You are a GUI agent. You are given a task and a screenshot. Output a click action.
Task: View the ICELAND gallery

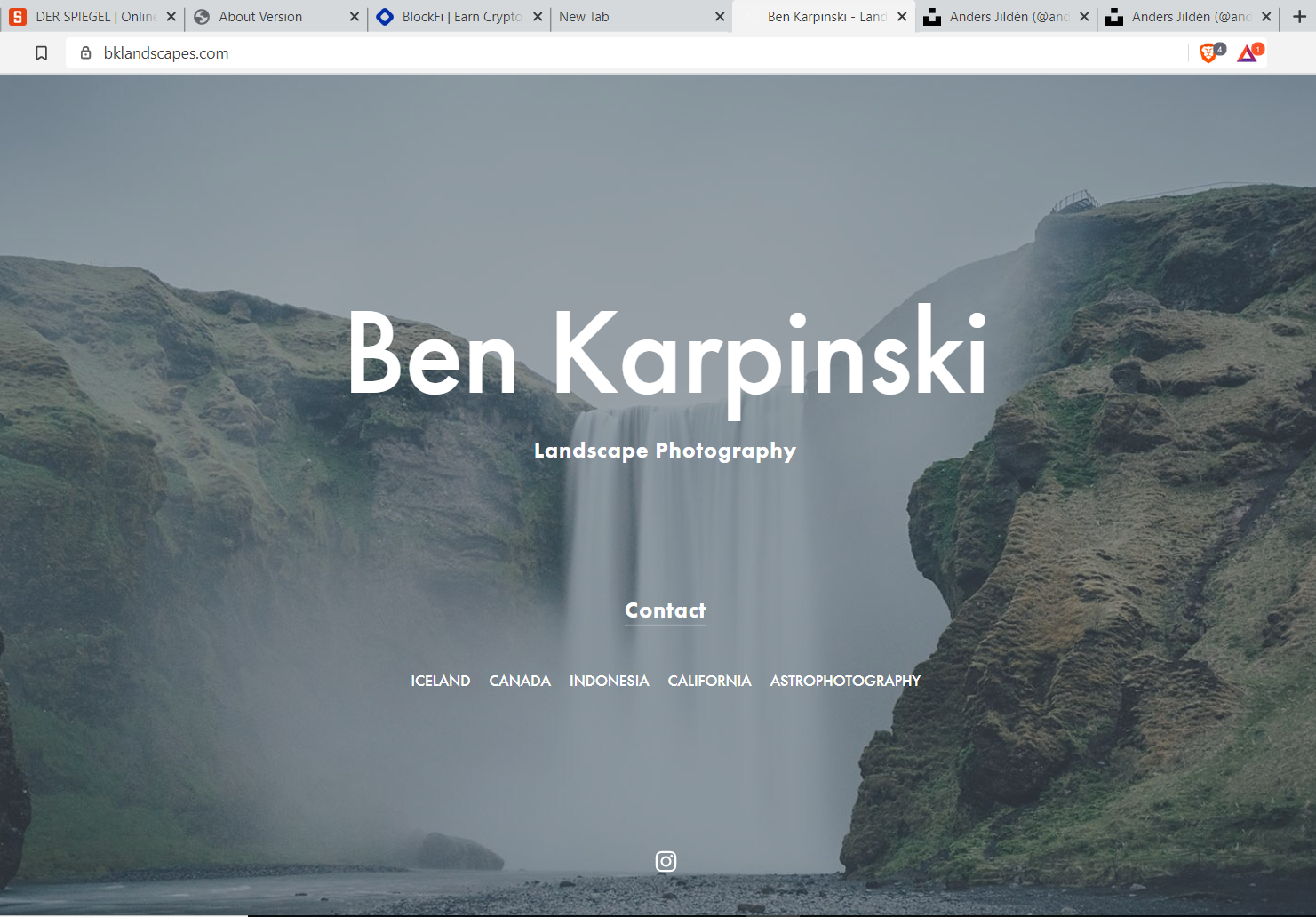(440, 681)
